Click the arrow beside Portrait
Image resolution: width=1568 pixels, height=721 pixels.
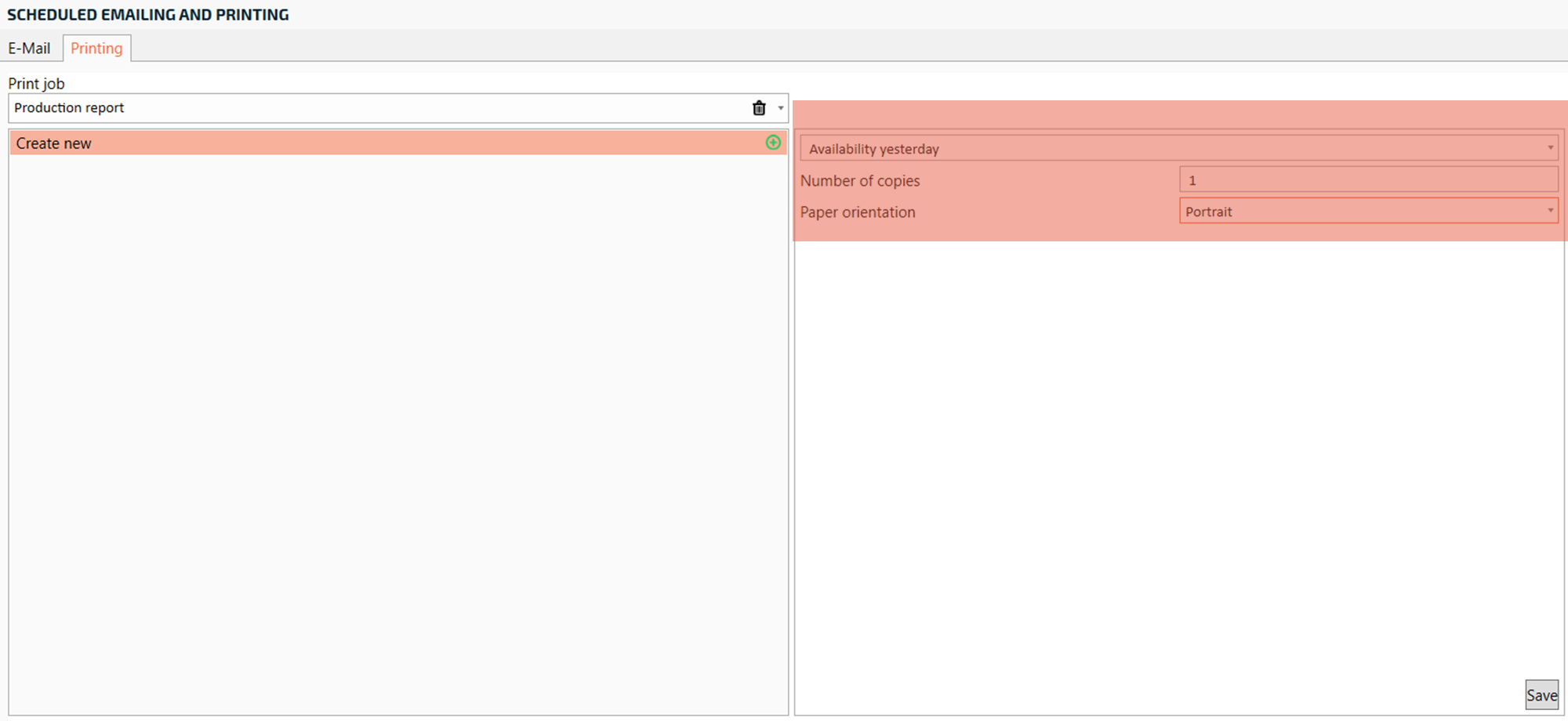(x=1550, y=211)
